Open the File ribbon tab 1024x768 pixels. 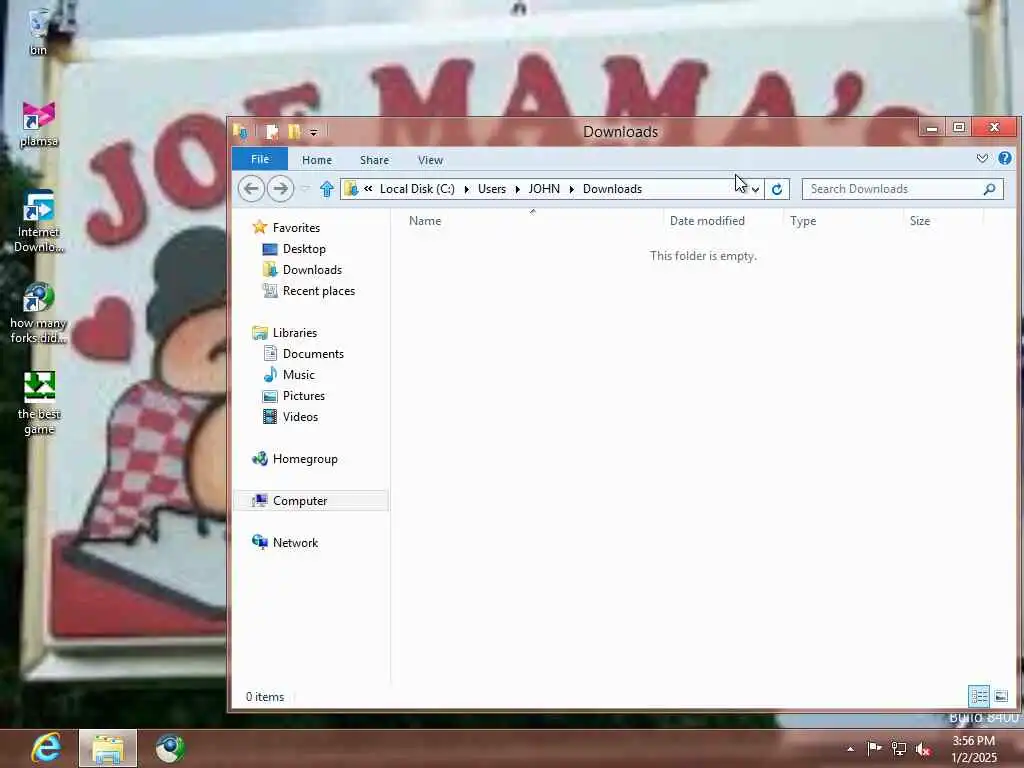pyautogui.click(x=260, y=159)
